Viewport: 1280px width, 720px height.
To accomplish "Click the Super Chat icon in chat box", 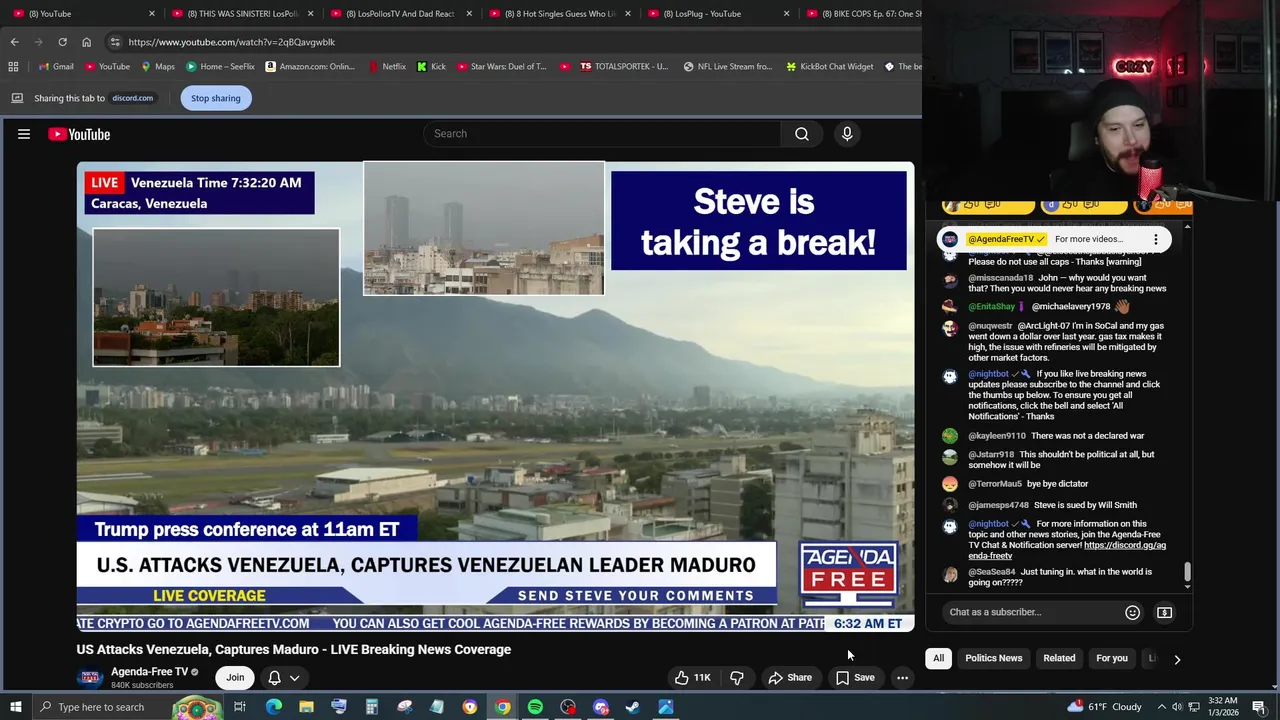I will coord(1164,612).
